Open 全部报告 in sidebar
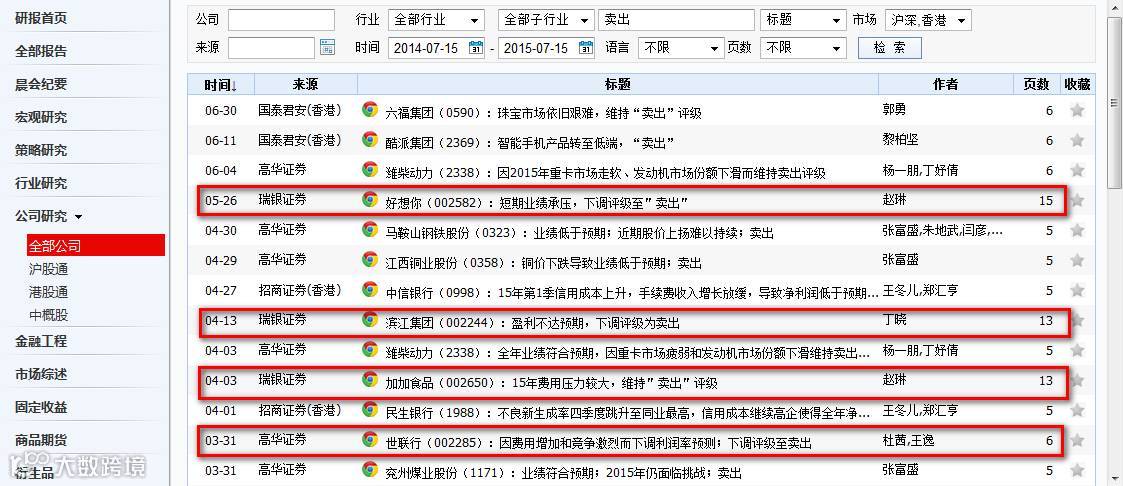The image size is (1123, 486). 41,52
